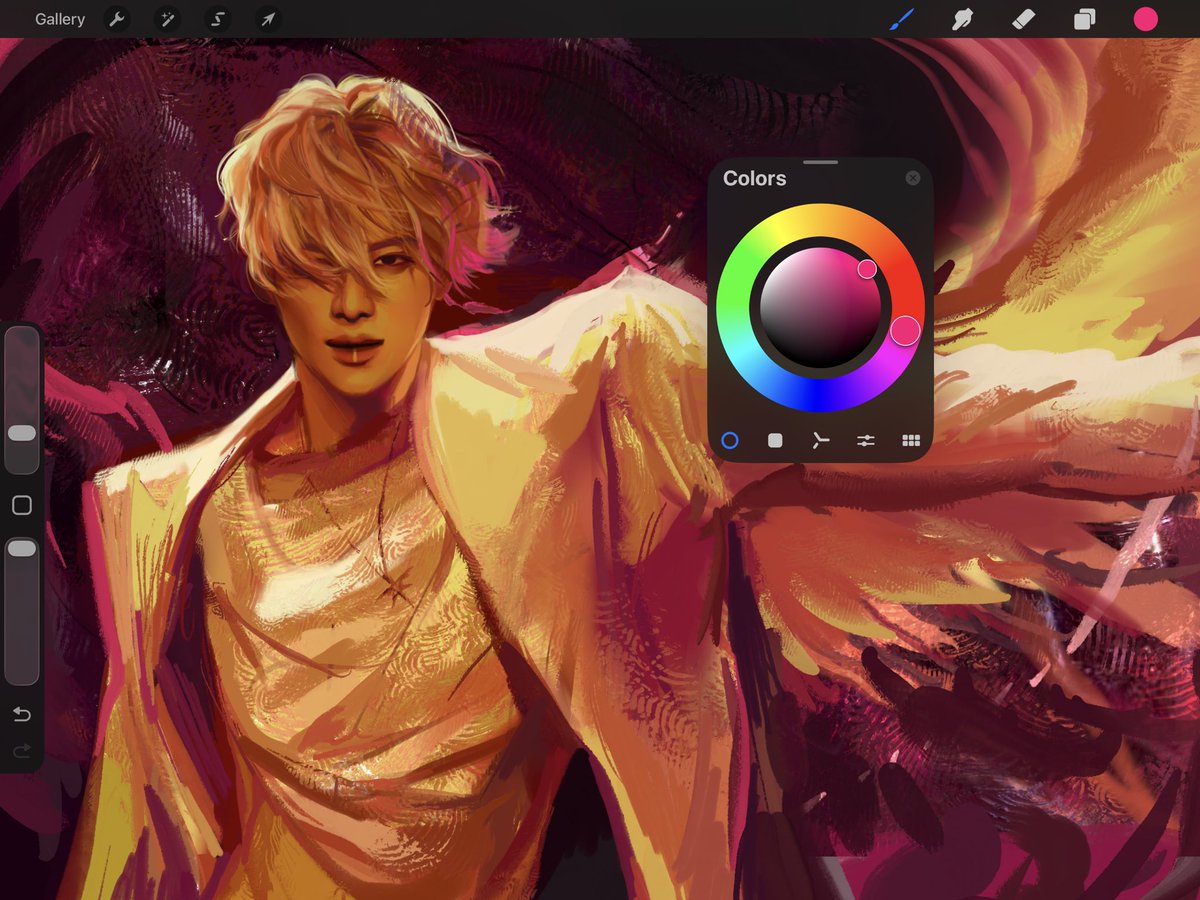Click the Colors panel title
The image size is (1200, 900).
(x=755, y=178)
